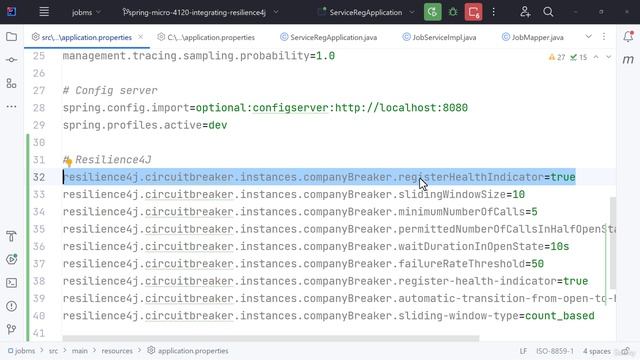
Task: Go to previous highlighted problem arrow
Action: (x=596, y=57)
